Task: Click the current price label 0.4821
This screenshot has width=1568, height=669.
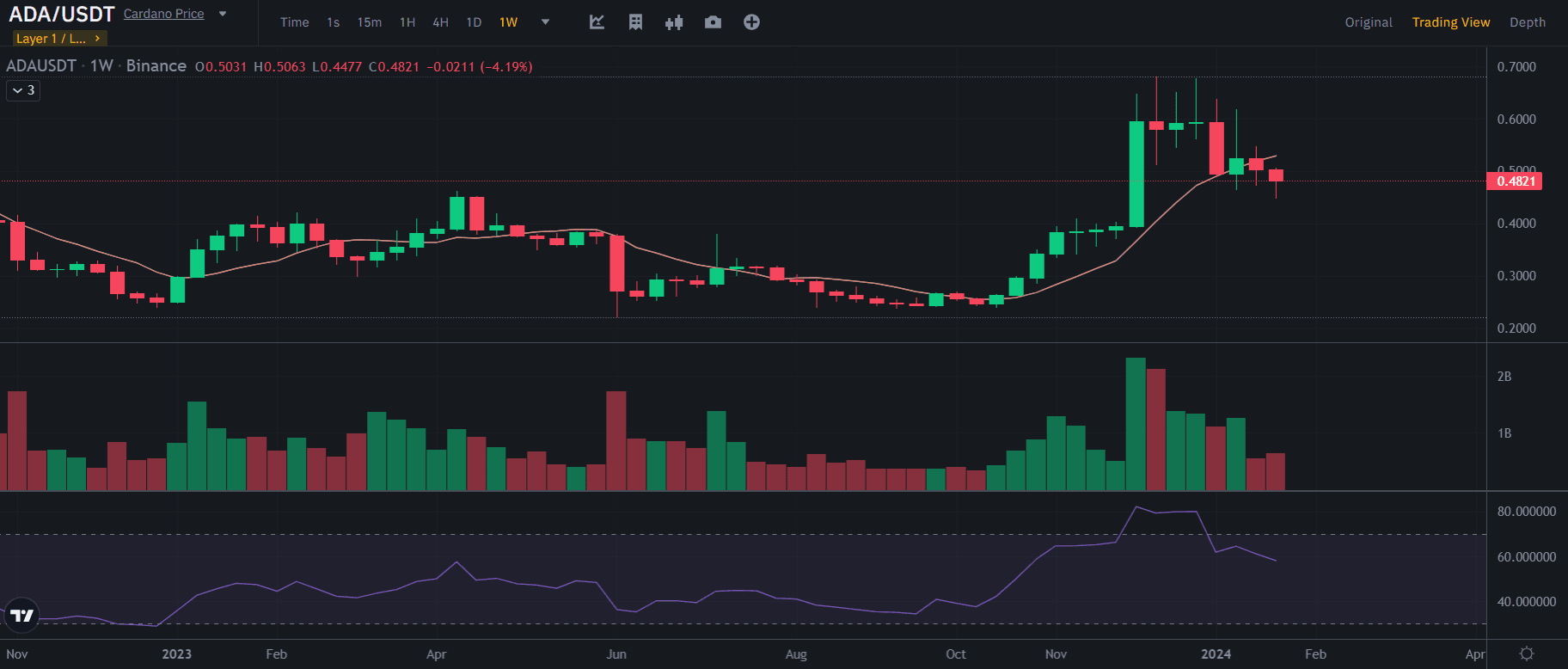Action: point(1515,181)
